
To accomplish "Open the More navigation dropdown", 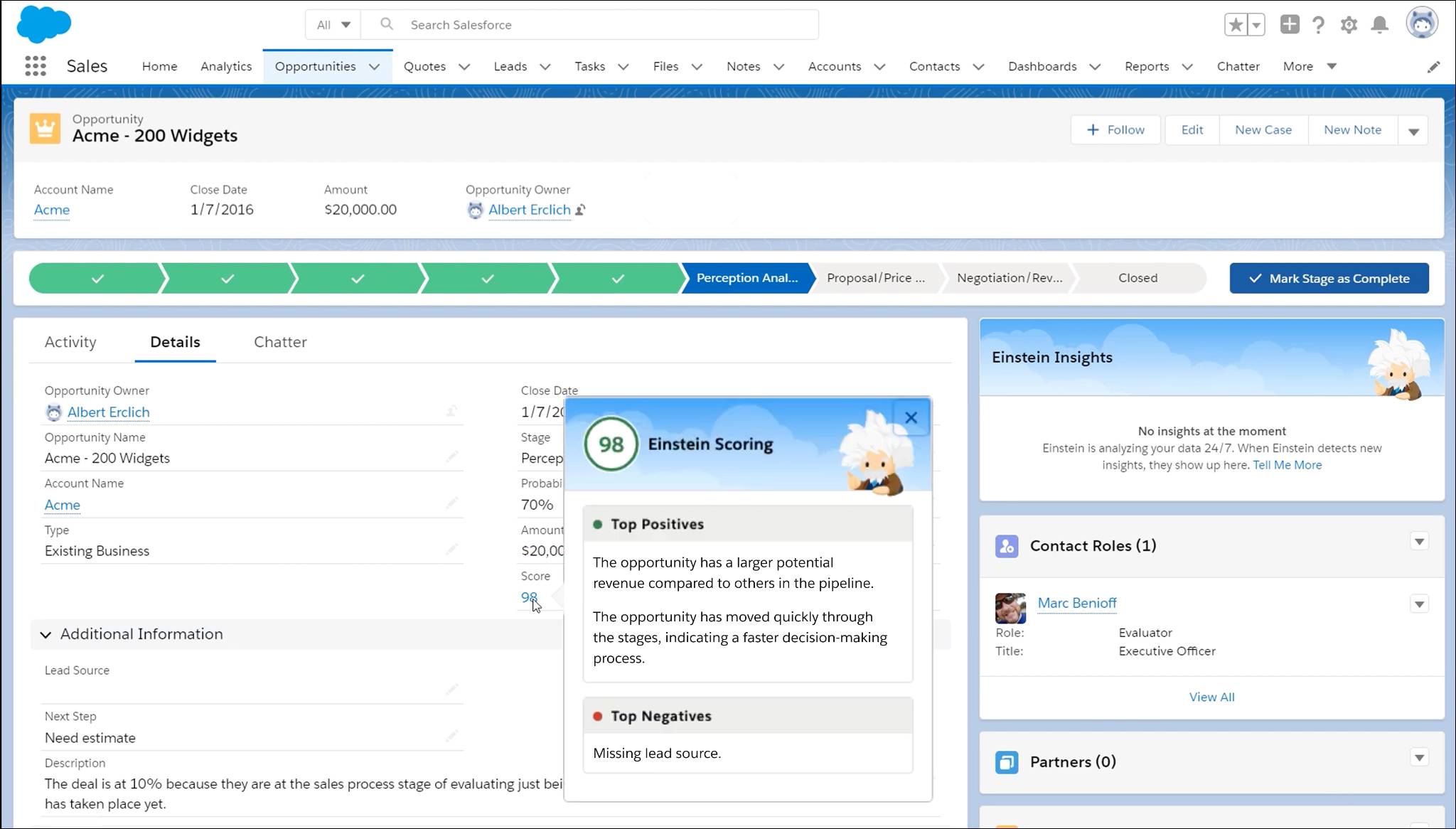I will point(1310,66).
